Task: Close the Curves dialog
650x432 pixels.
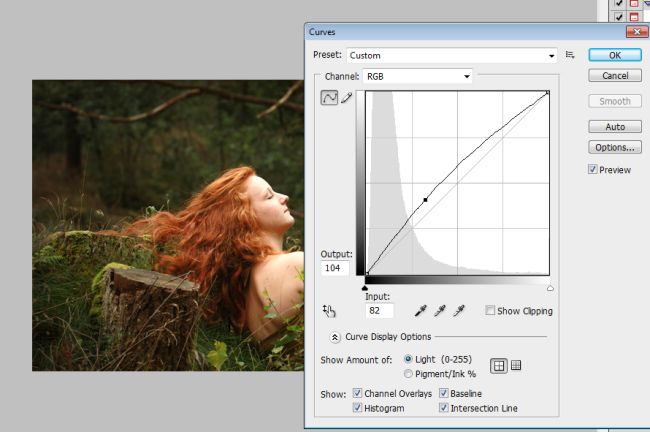Action: pyautogui.click(x=637, y=32)
